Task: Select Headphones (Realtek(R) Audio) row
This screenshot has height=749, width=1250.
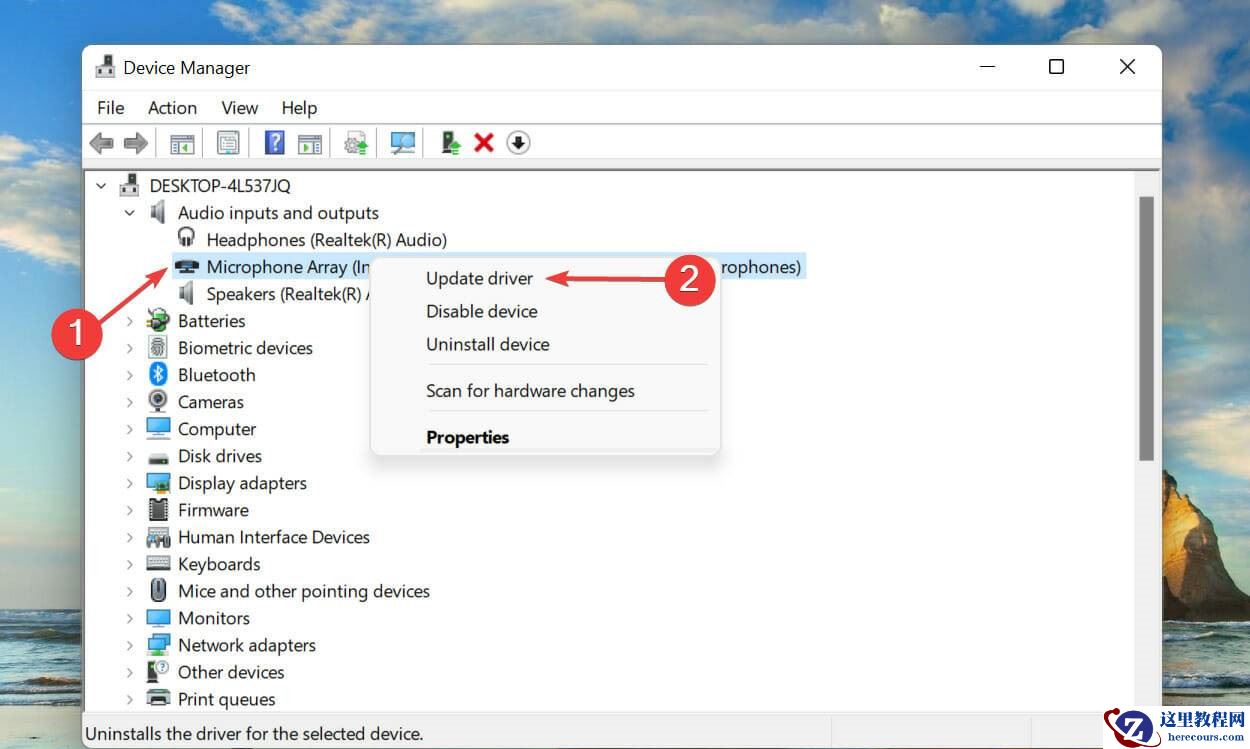Action: tap(326, 240)
